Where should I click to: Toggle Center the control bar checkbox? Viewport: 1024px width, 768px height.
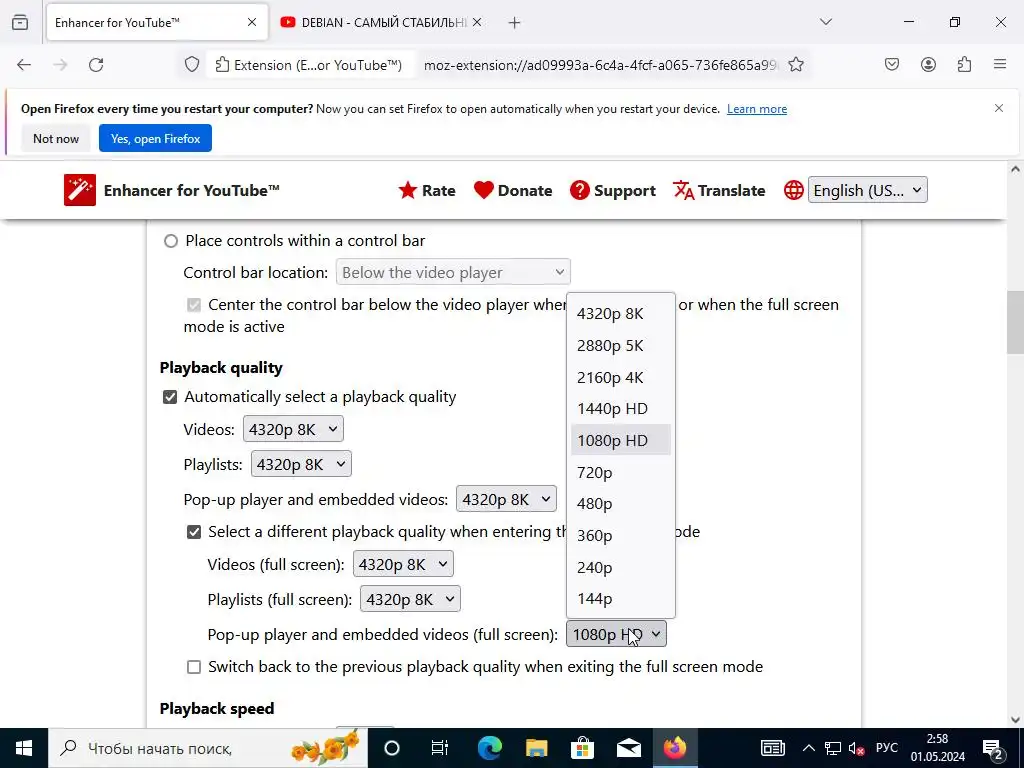click(194, 305)
